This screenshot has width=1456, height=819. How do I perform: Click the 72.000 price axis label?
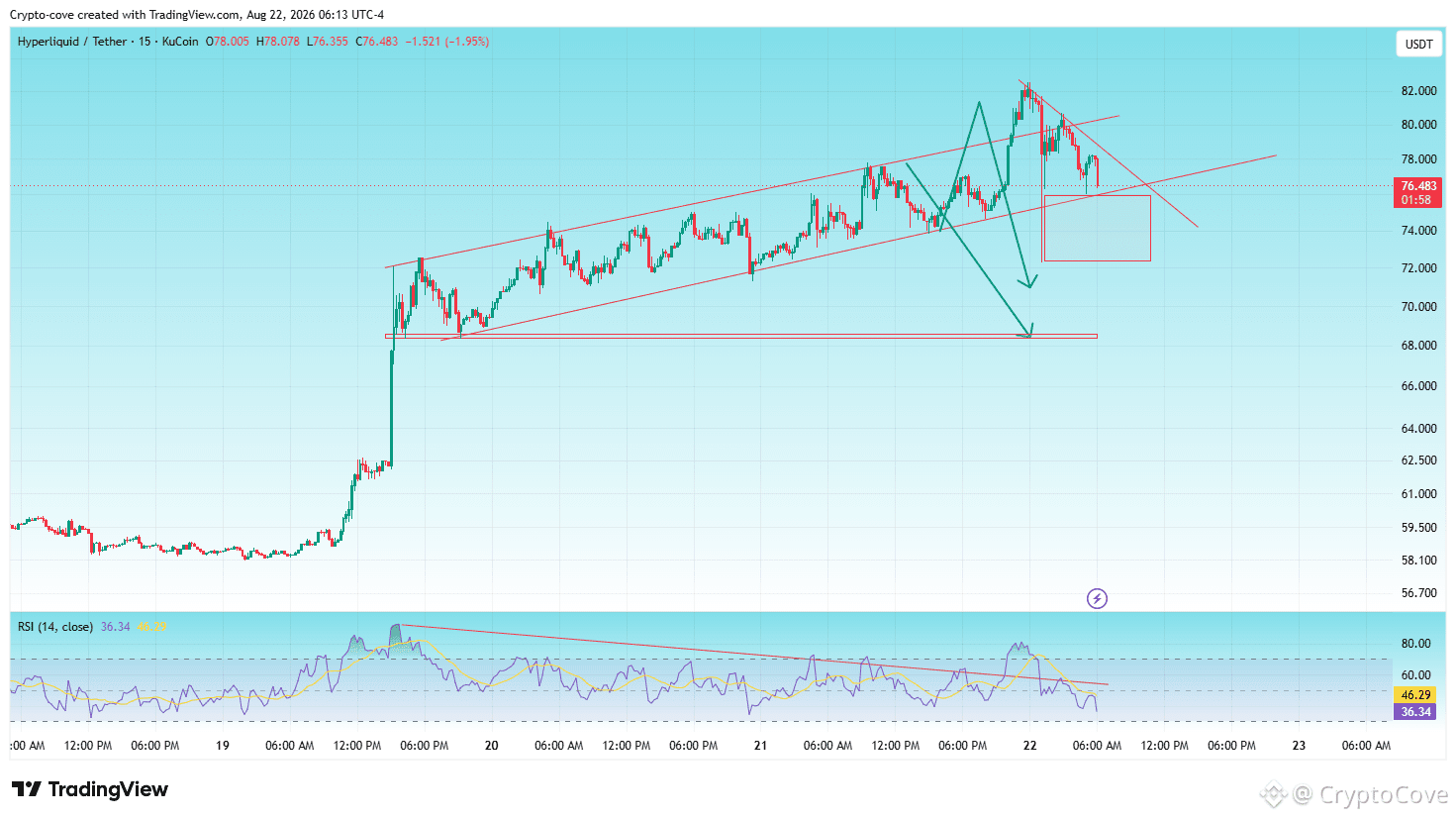click(x=1418, y=268)
